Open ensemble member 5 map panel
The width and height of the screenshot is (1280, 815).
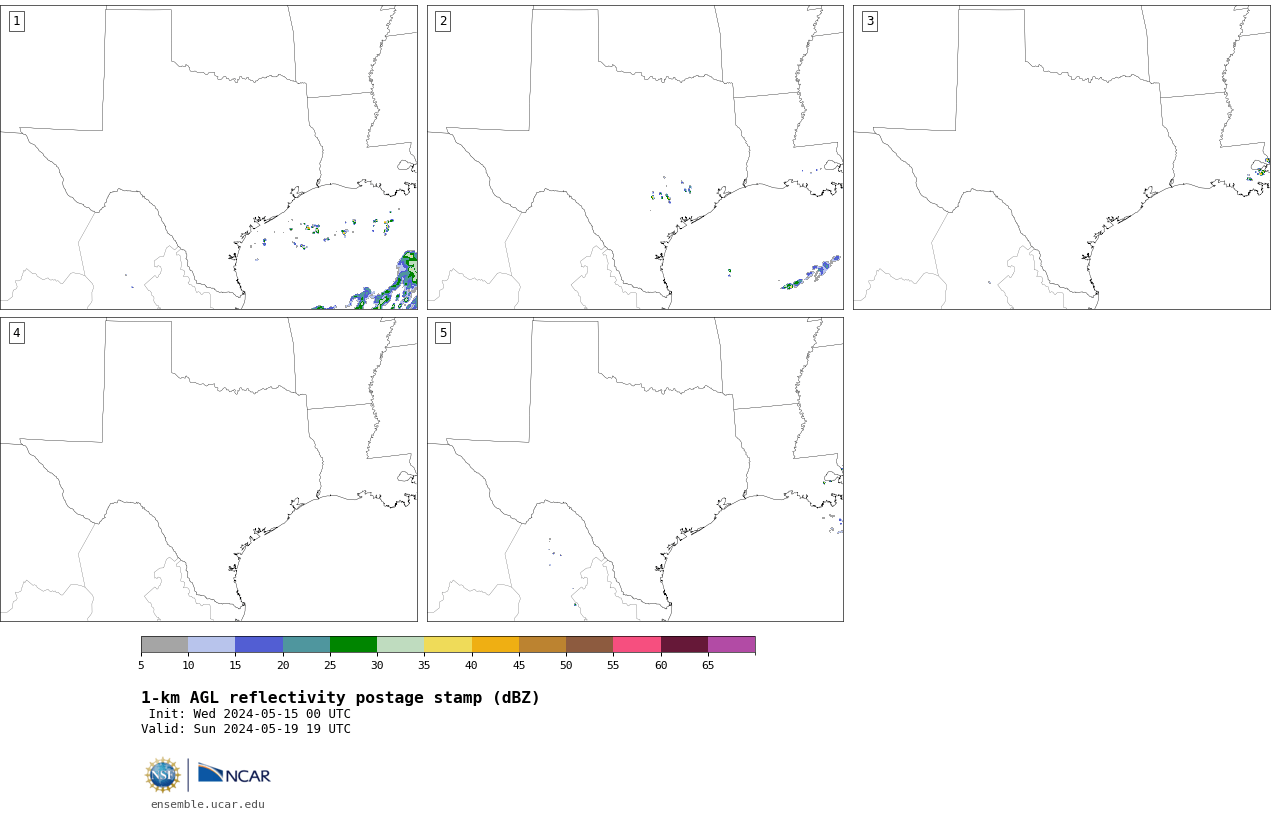click(x=635, y=469)
